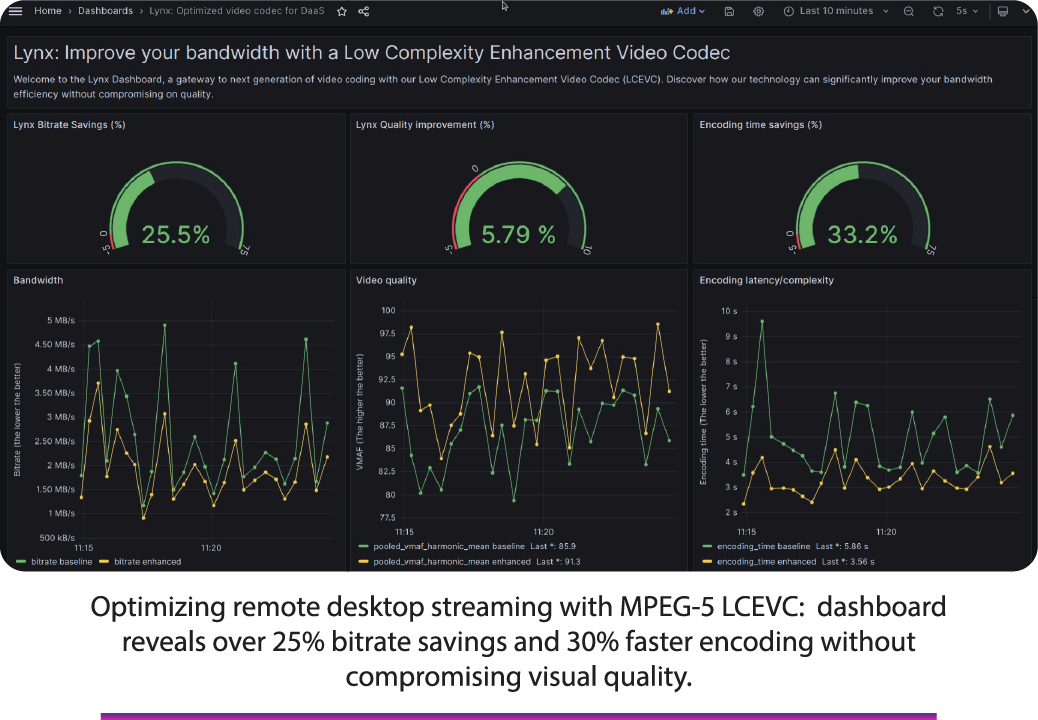Image resolution: width=1038 pixels, height=720 pixels.
Task: Open Lynx Quality improvement panel title
Action: (x=425, y=124)
